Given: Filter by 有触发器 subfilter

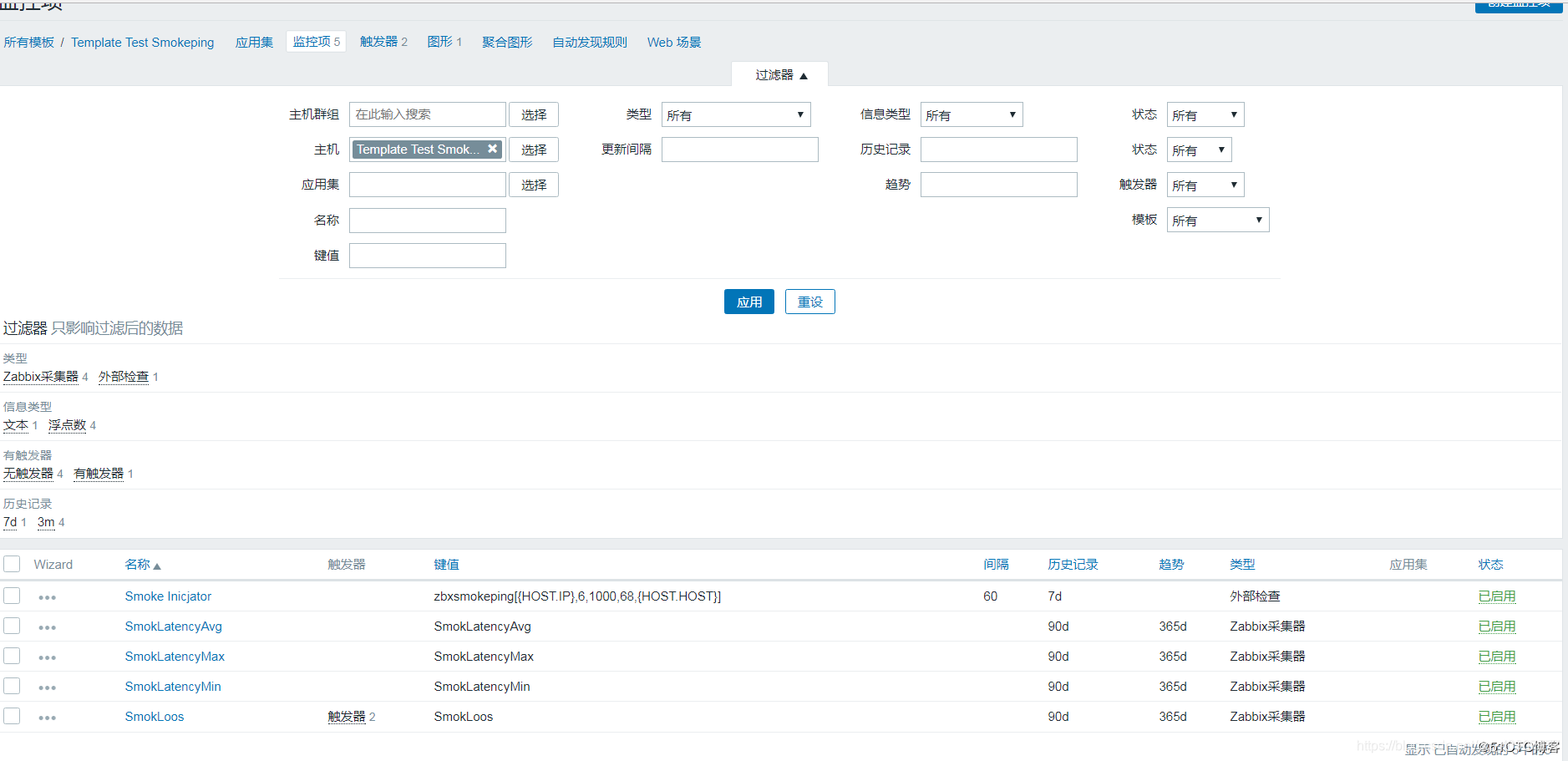Looking at the screenshot, I should tap(99, 474).
